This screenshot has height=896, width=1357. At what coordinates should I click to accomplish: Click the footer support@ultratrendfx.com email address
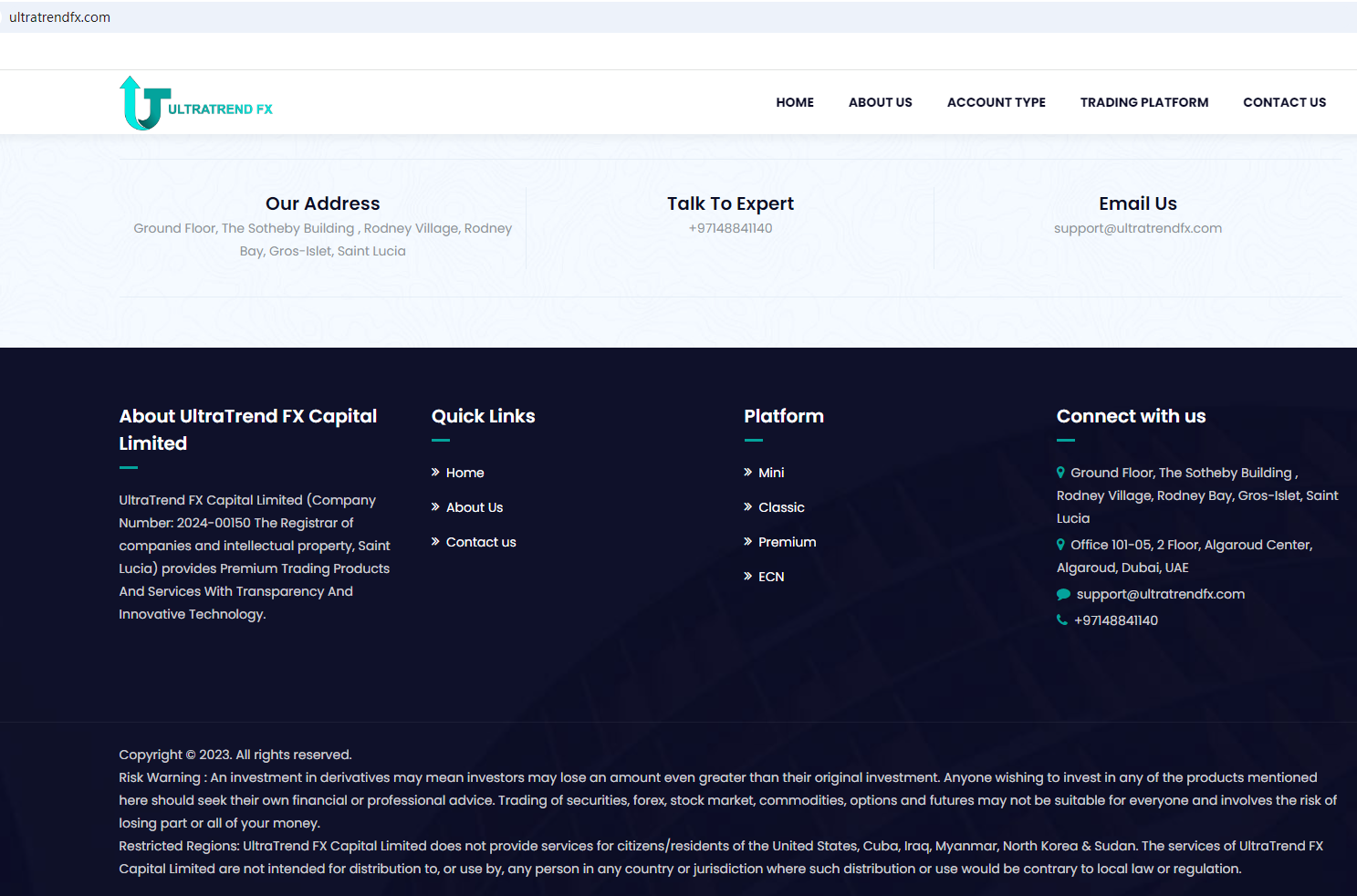[x=1160, y=594]
